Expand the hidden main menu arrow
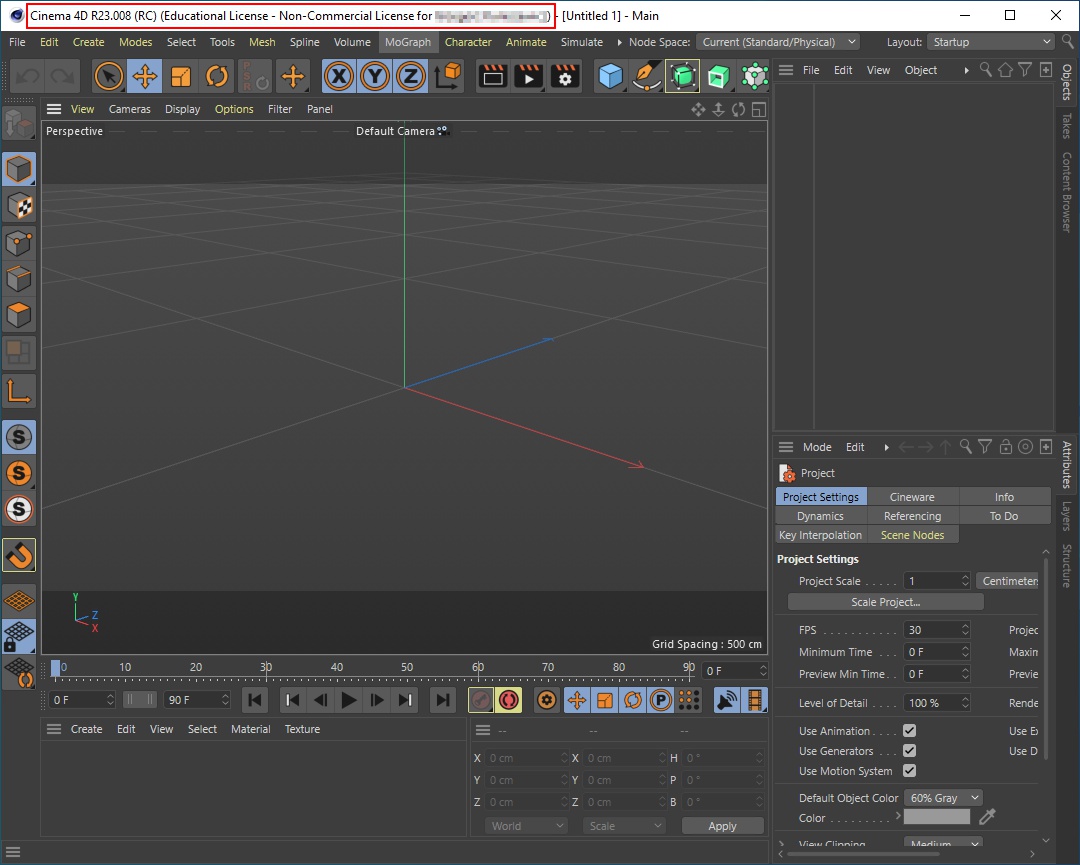The height and width of the screenshot is (865, 1080). (x=619, y=42)
